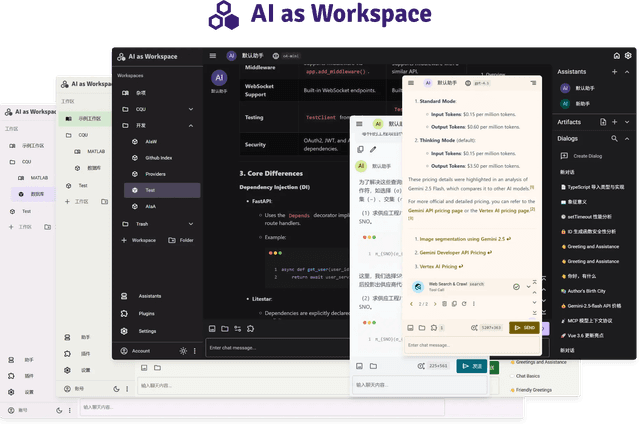Click the plugin puzzle icon above the dark chat input

pyautogui.click(x=251, y=329)
